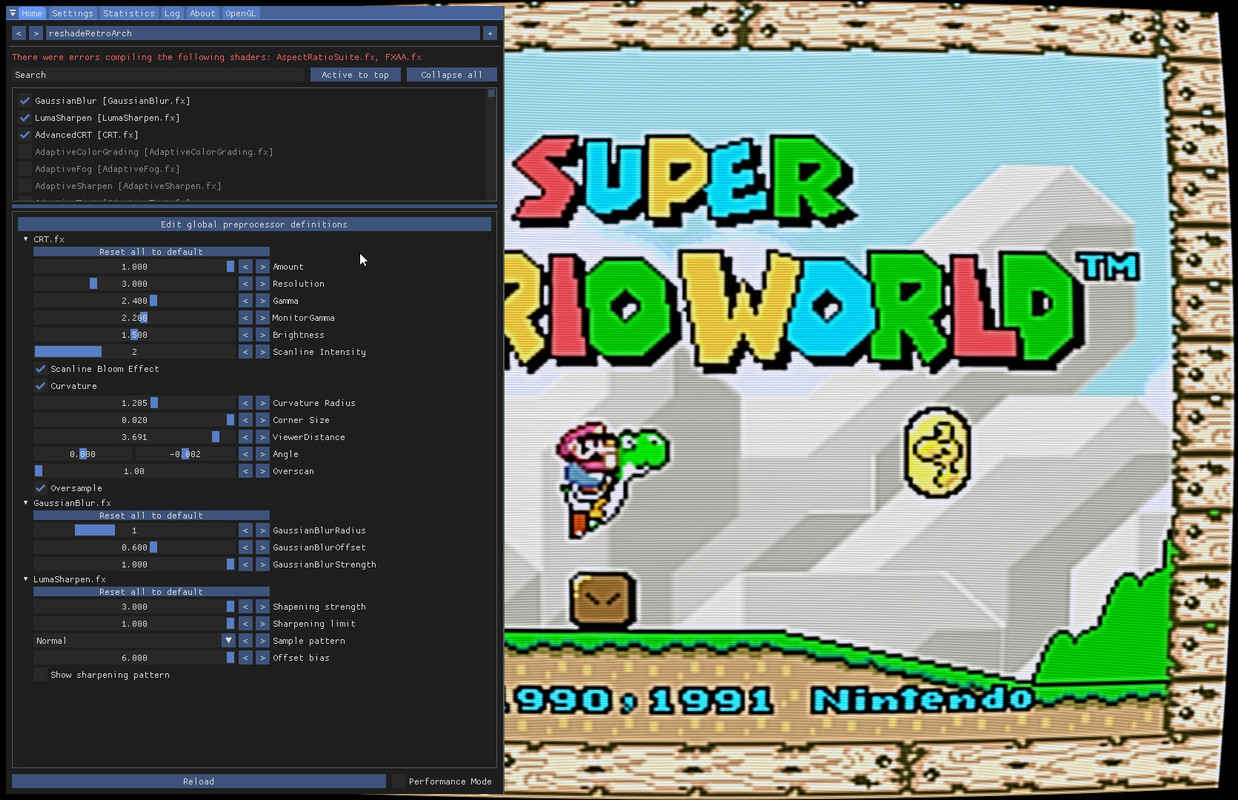Open Sample pattern dropdown showing Normal

tap(134, 641)
